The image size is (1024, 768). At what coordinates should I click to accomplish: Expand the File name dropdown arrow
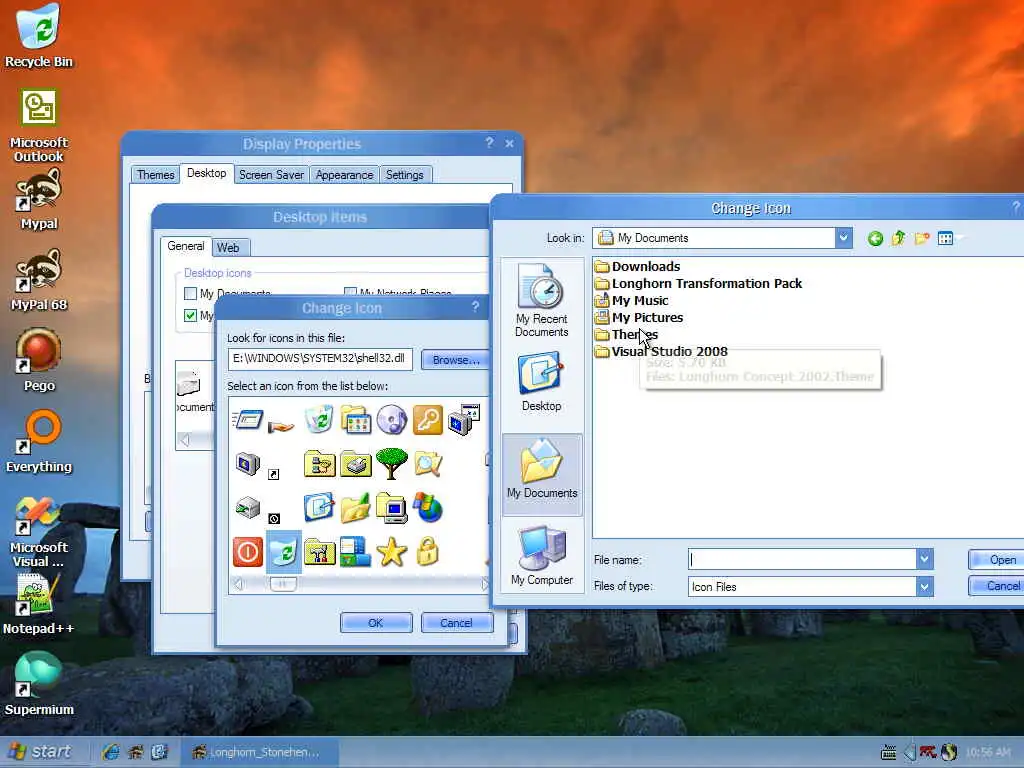(x=924, y=559)
